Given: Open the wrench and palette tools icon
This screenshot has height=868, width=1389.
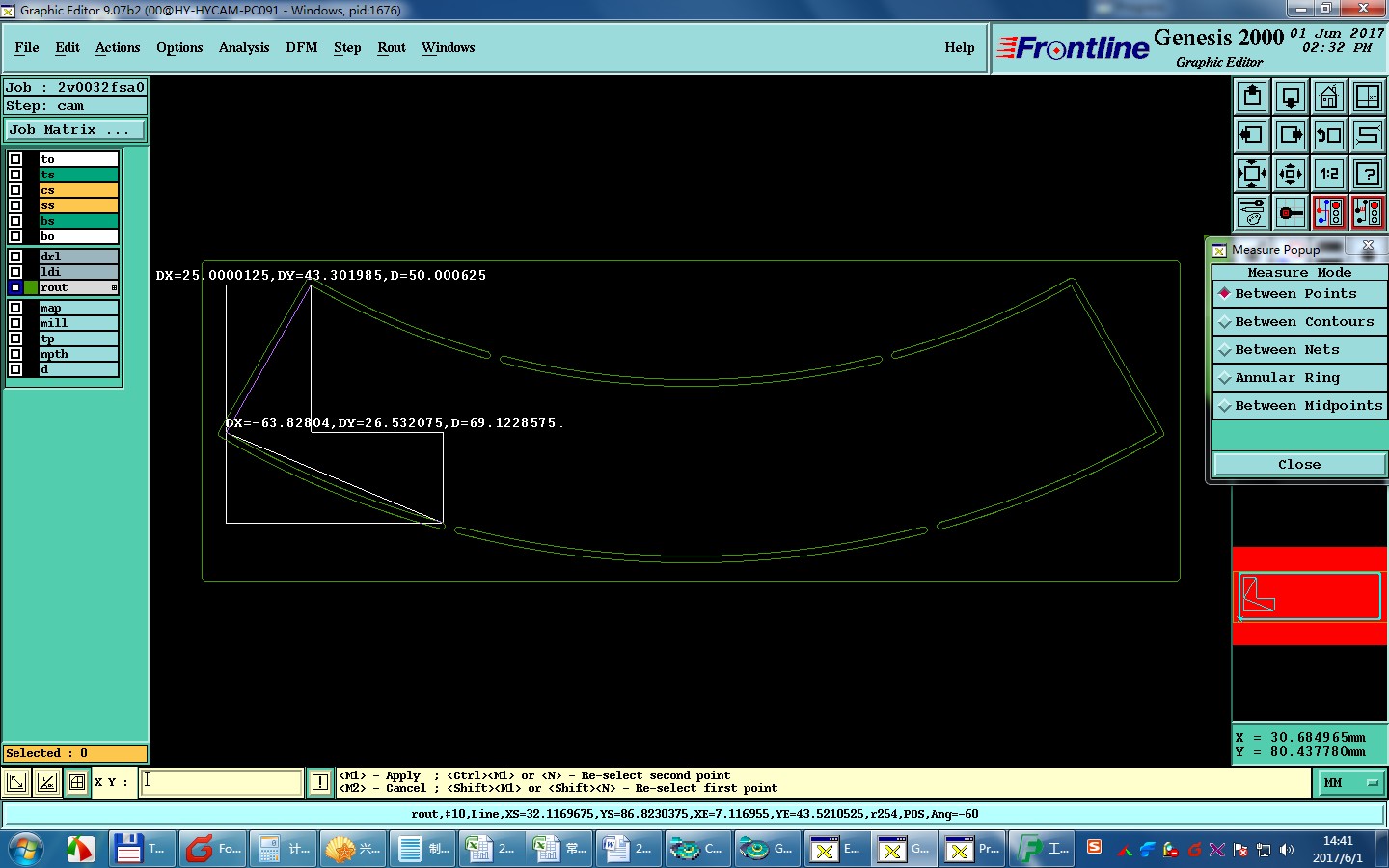Looking at the screenshot, I should pos(1252,212).
